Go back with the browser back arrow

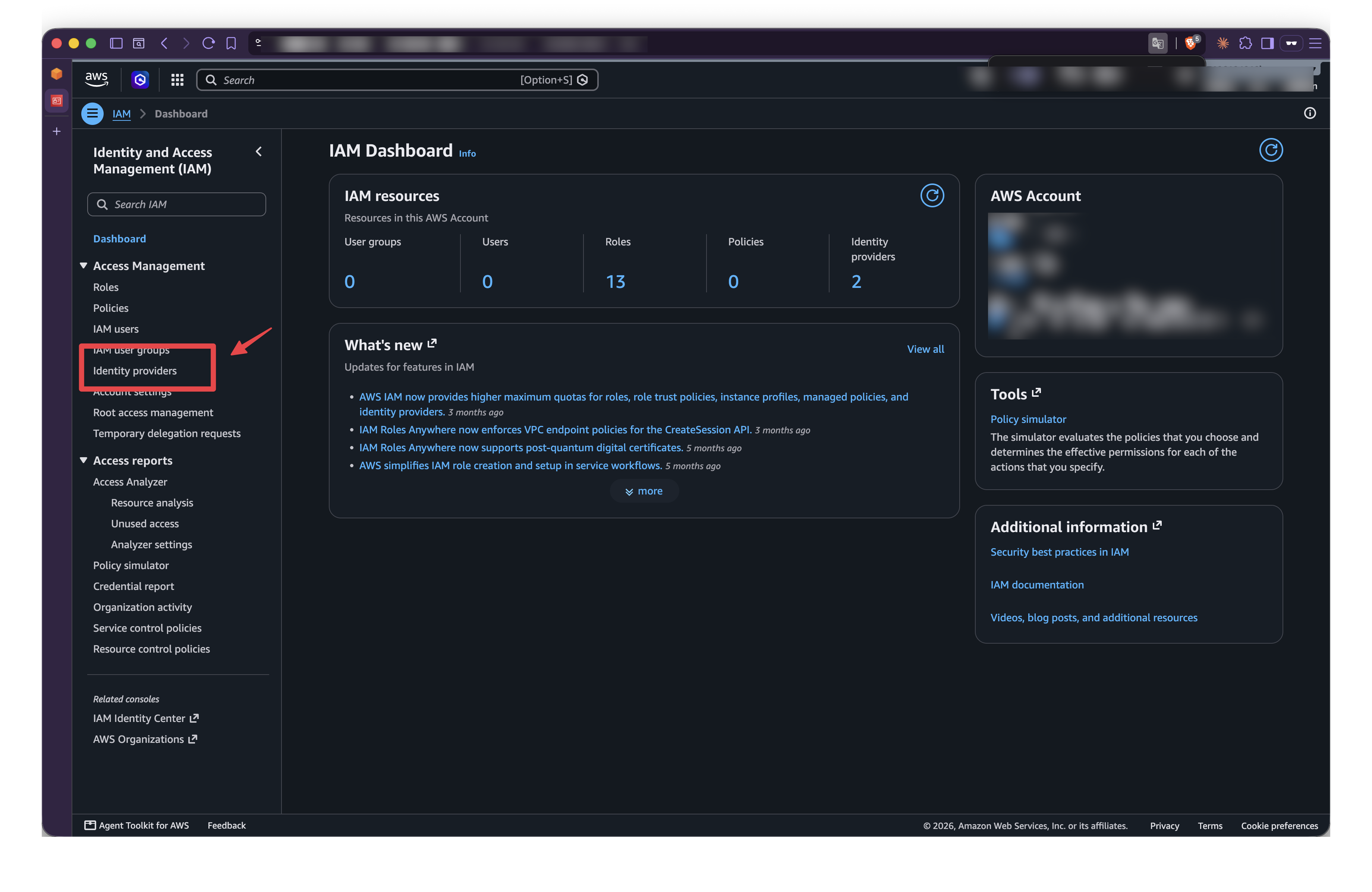pos(164,43)
